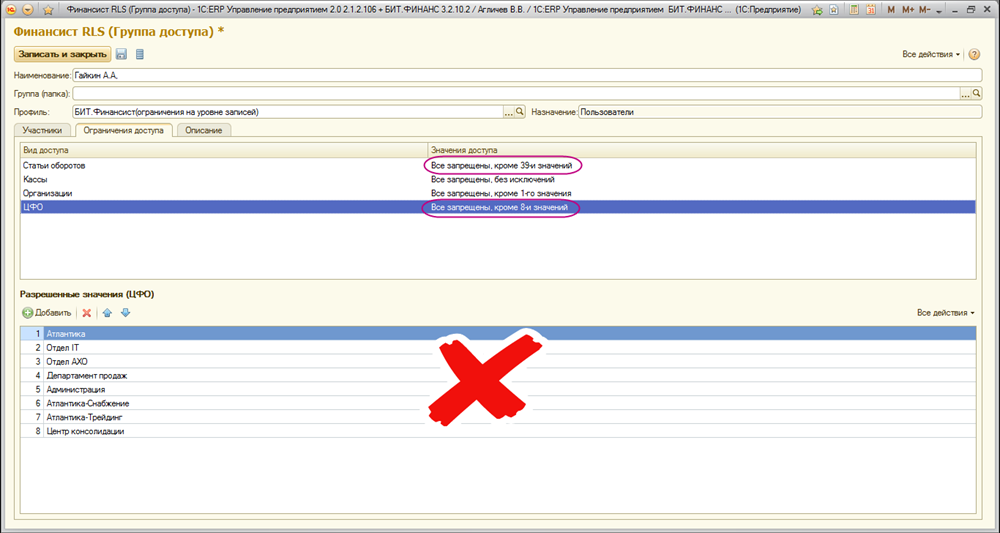This screenshot has width=1000, height=533.
Task: Switch to the Описание tab
Action: point(204,130)
